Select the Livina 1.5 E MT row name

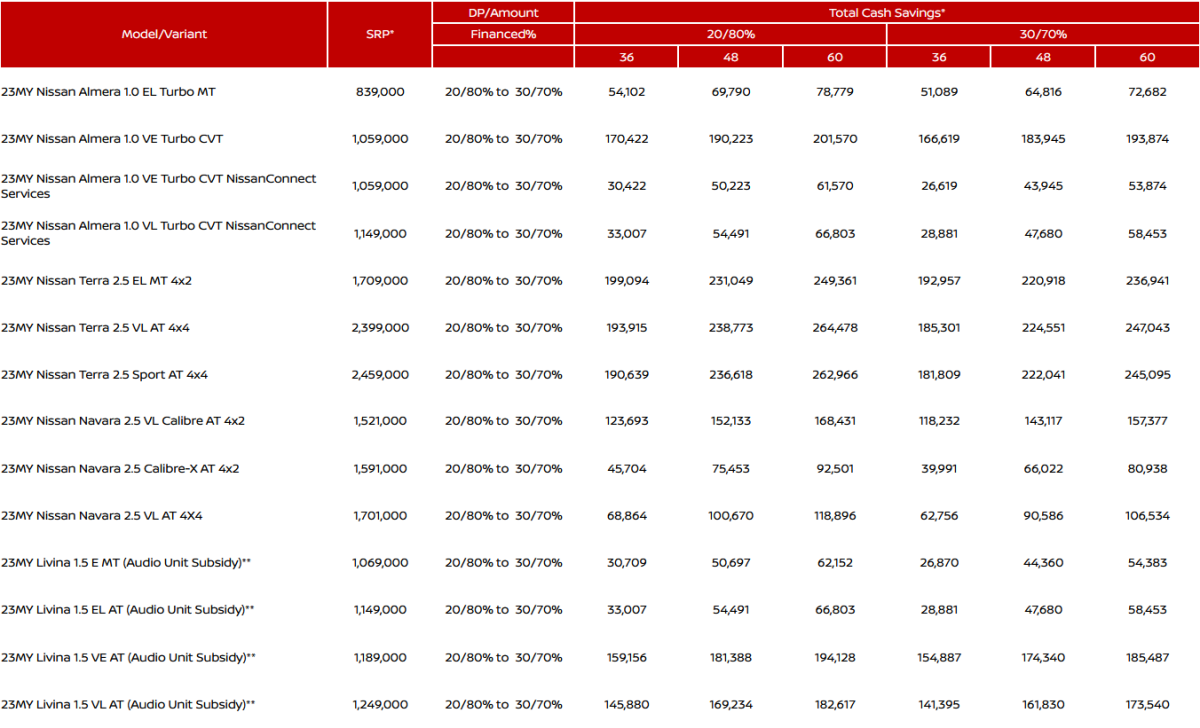tap(126, 563)
